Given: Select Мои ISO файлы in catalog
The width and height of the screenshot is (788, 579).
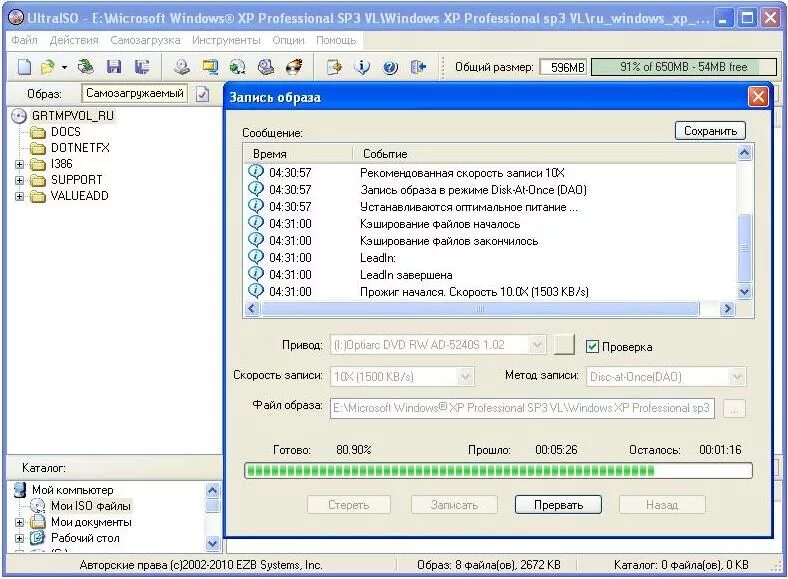Looking at the screenshot, I should tap(90, 506).
